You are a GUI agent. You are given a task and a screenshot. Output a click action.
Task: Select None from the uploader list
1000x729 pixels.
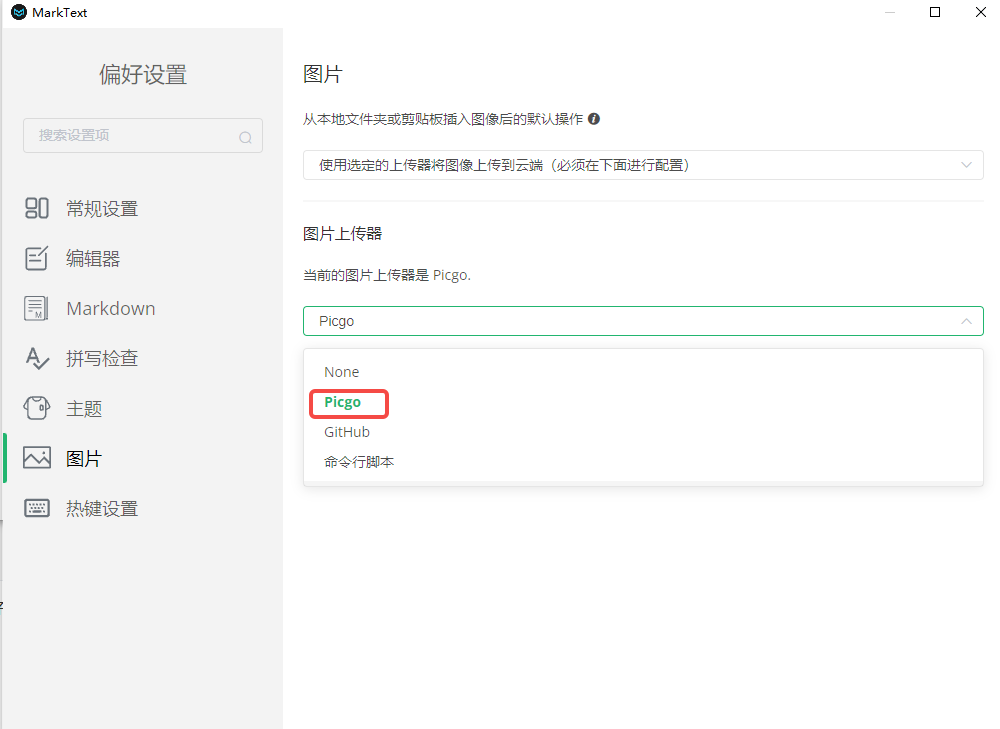point(341,371)
